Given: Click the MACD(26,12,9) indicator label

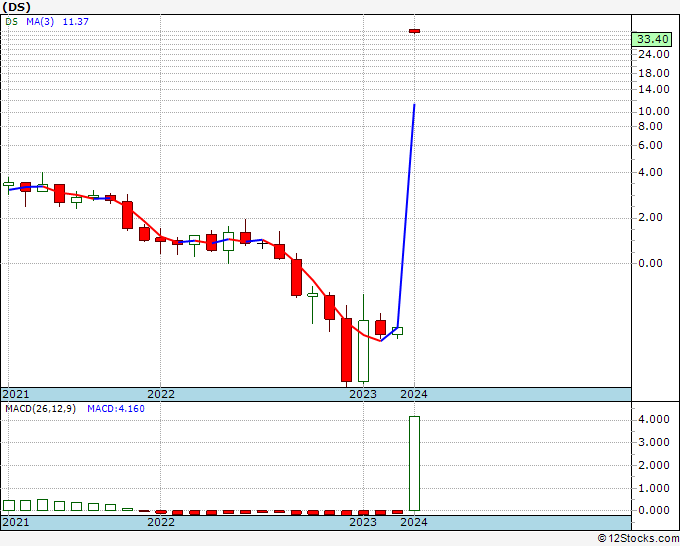Looking at the screenshot, I should click(40, 409).
